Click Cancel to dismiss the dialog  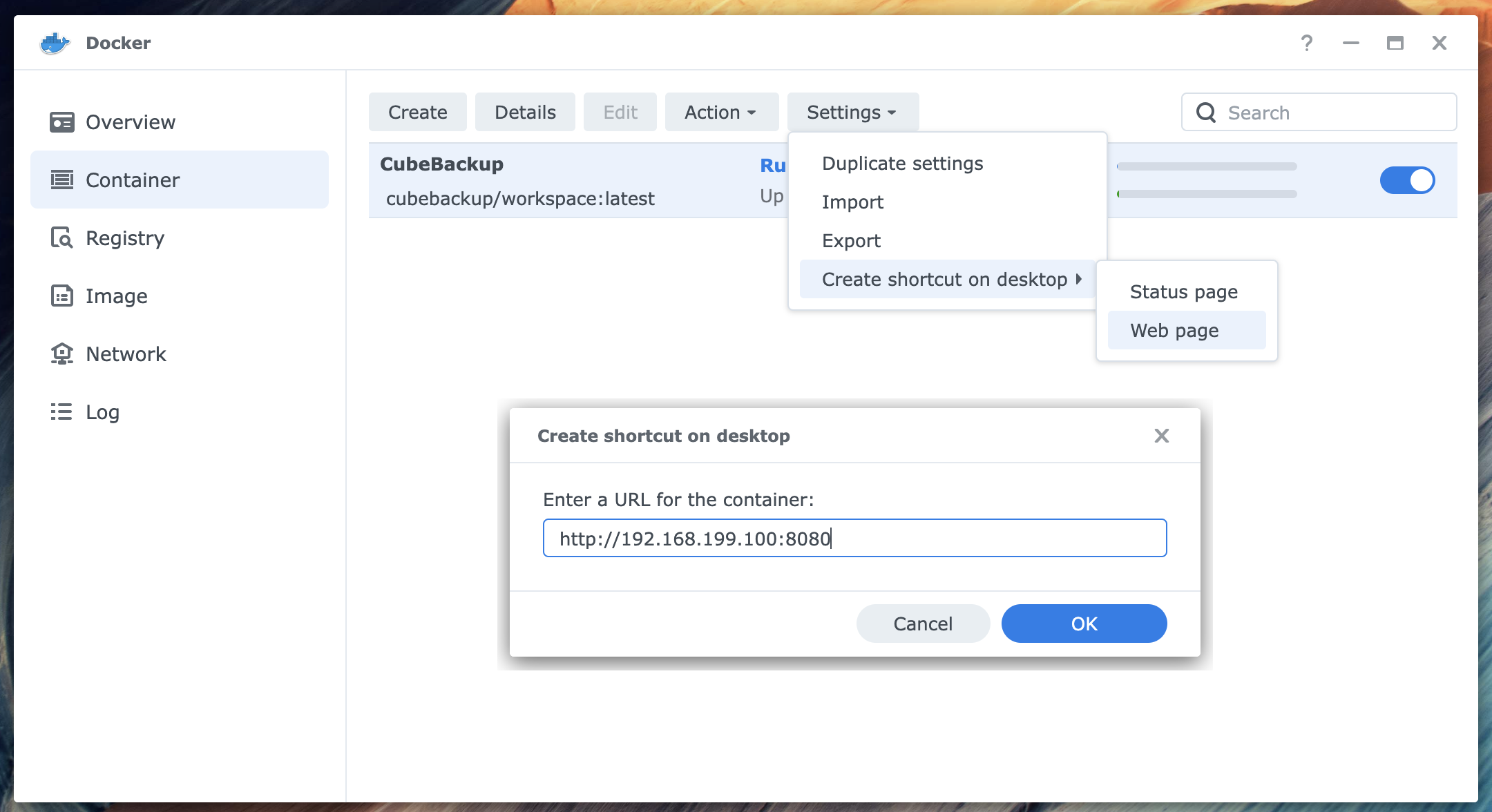tap(922, 623)
